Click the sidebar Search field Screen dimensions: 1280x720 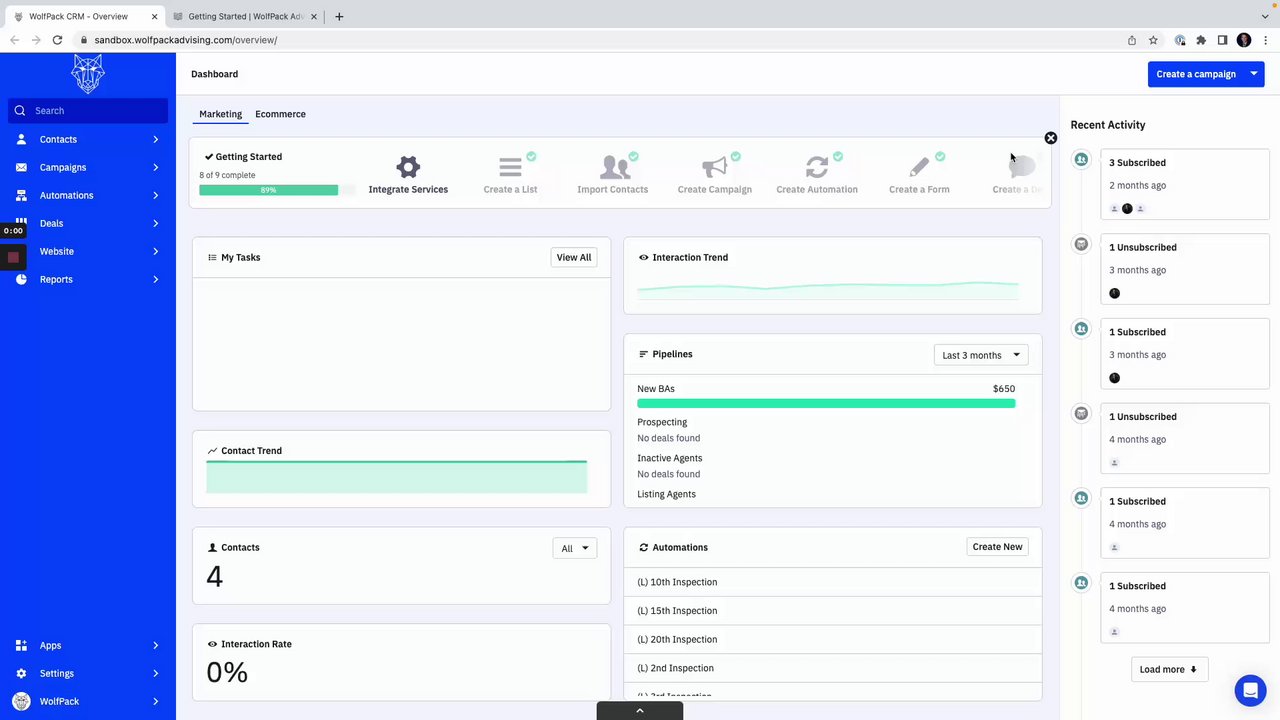coord(88,111)
